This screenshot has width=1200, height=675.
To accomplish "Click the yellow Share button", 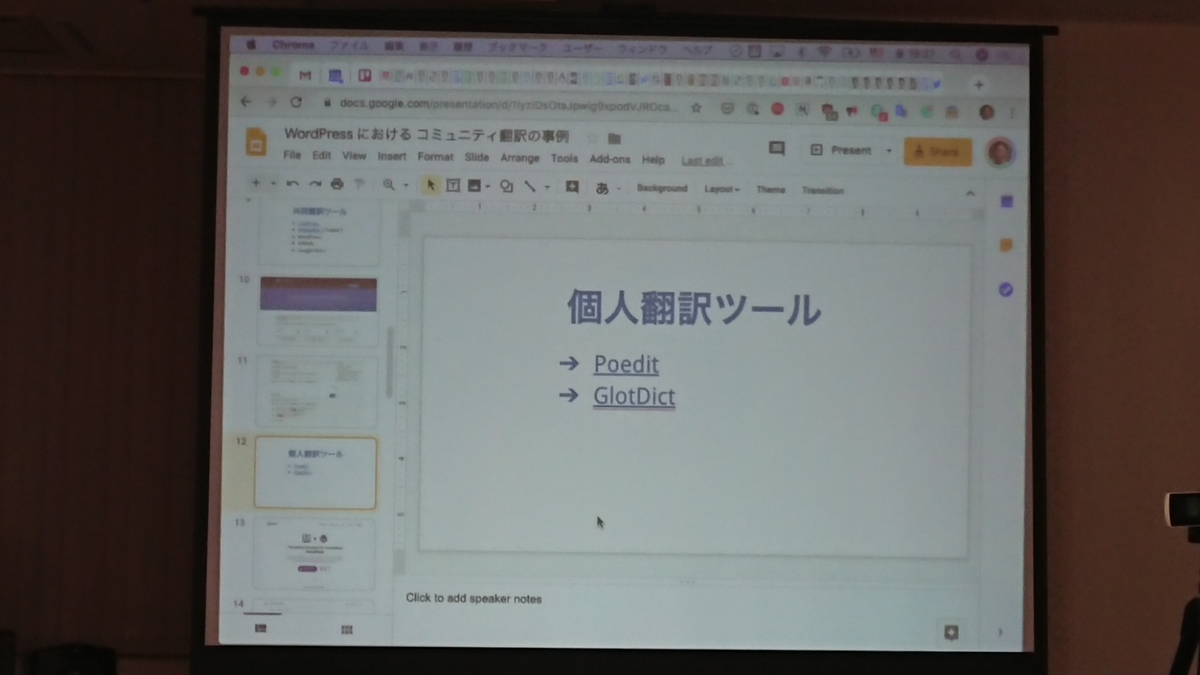I will tap(937, 151).
